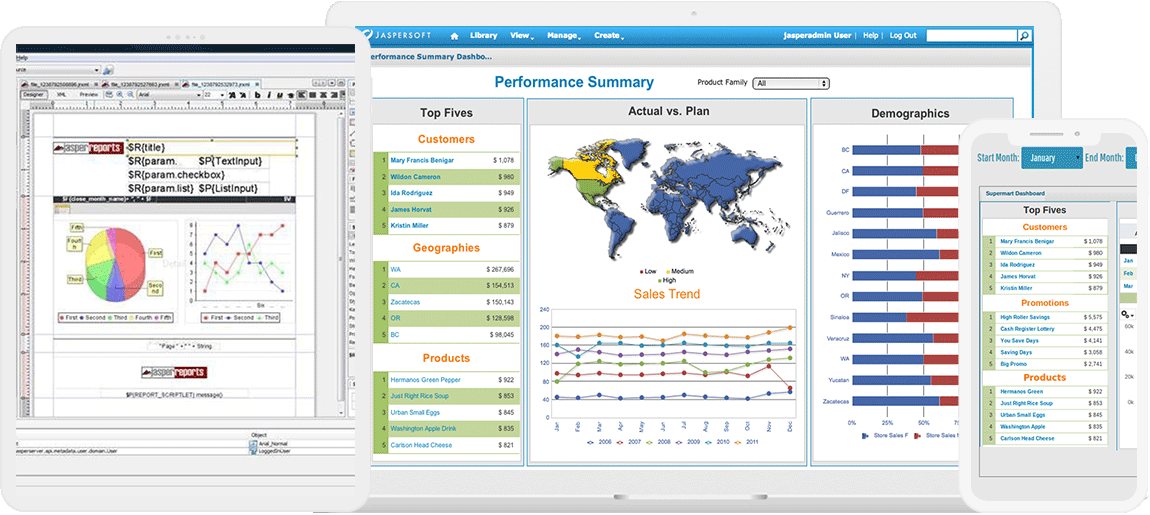Viewport: 1150px width, 515px height.
Task: Select the file_1238792527663.jrxml tab
Action: click(141, 84)
